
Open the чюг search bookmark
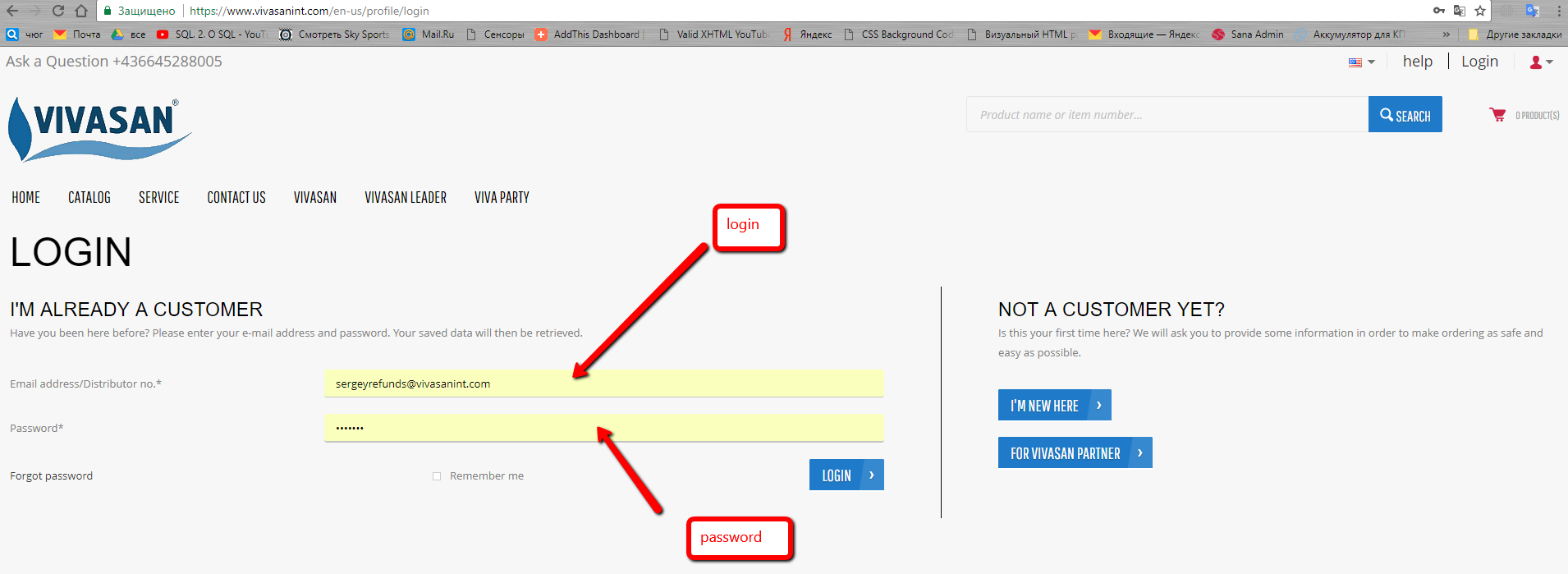24,34
